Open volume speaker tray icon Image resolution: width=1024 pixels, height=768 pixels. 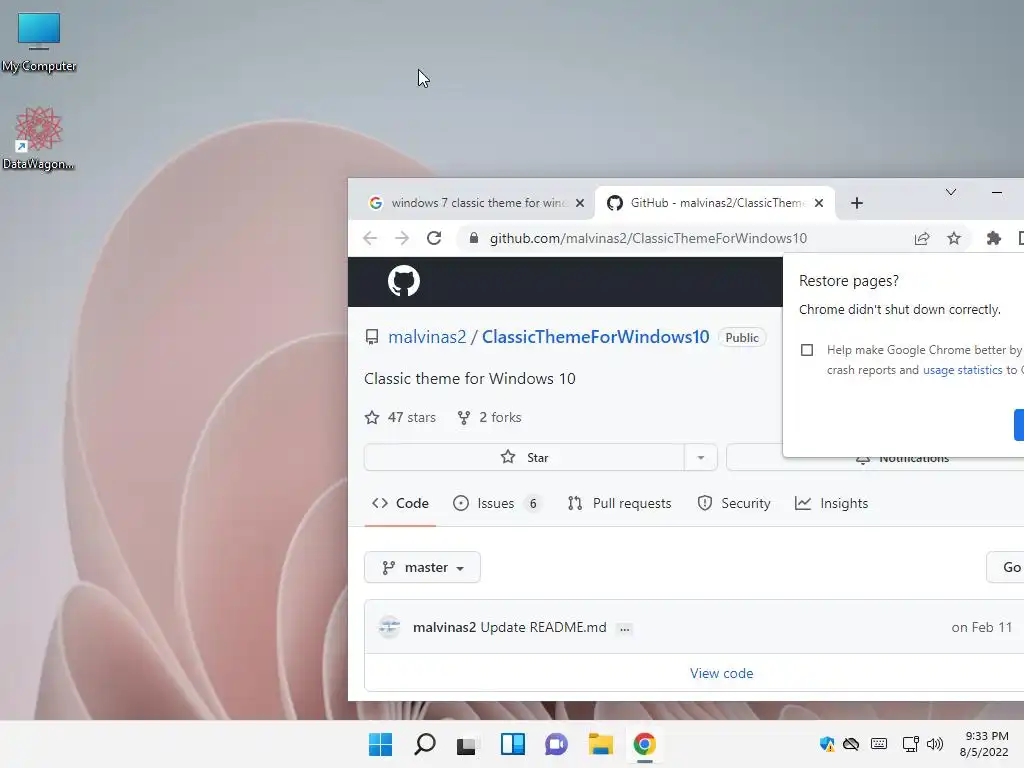click(935, 744)
